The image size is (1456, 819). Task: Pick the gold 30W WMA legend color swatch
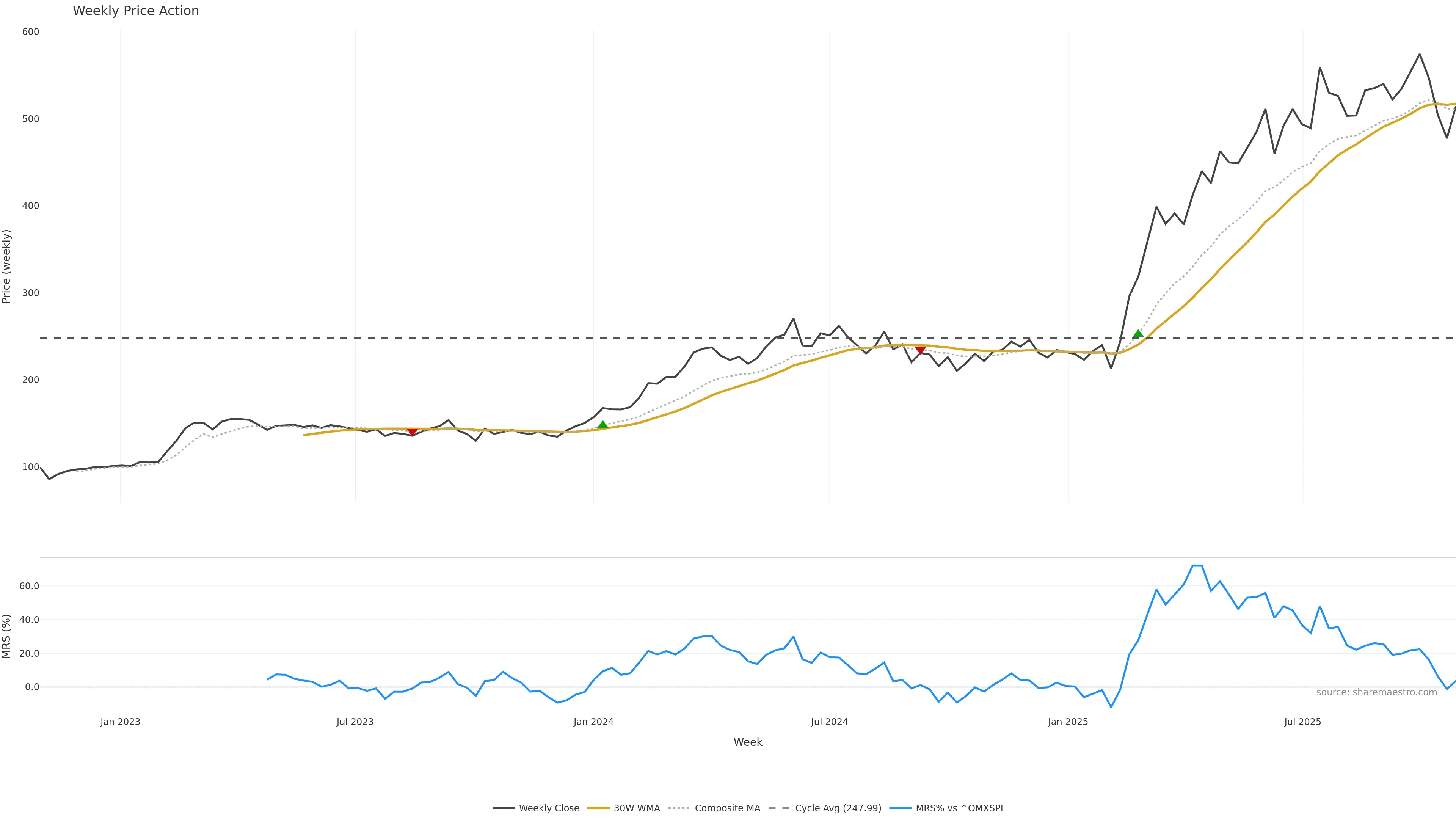point(598,808)
